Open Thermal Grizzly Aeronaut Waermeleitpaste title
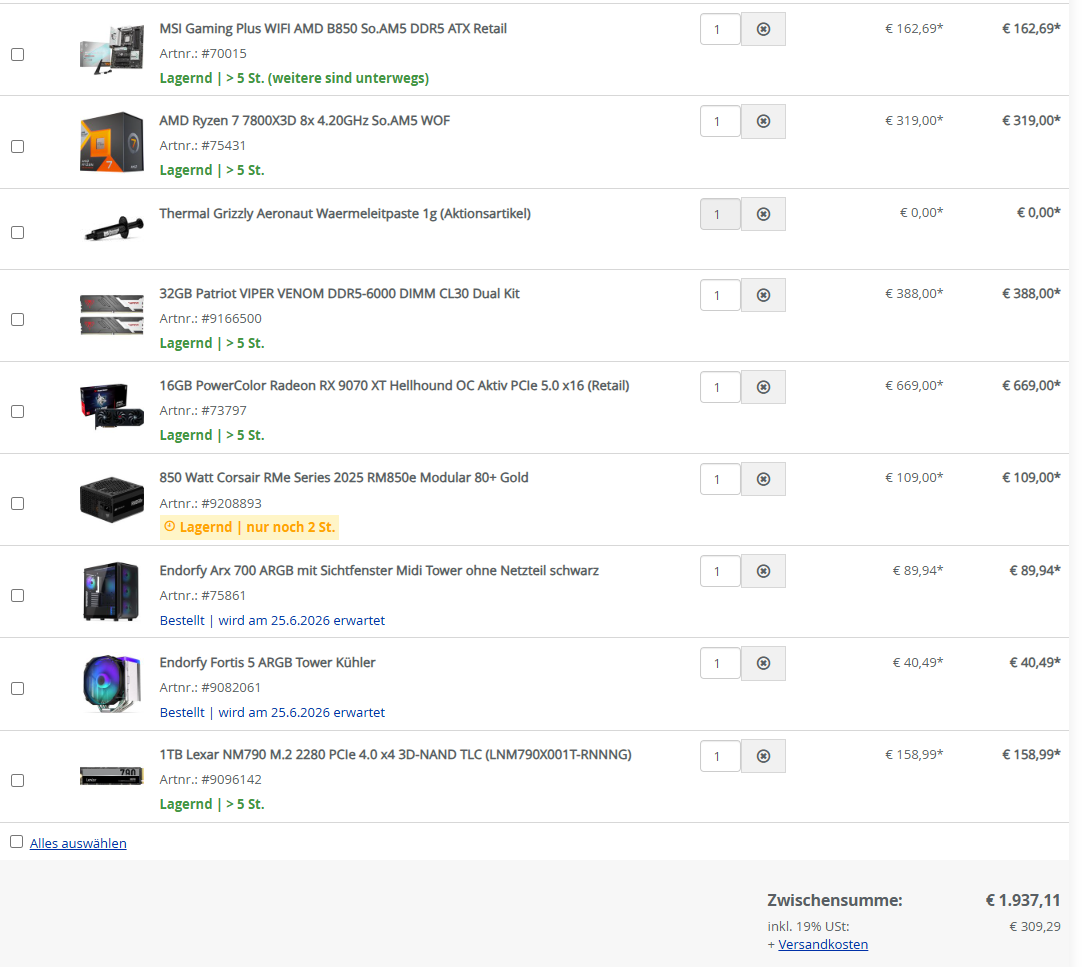This screenshot has height=967, width=1085. pyautogui.click(x=345, y=213)
